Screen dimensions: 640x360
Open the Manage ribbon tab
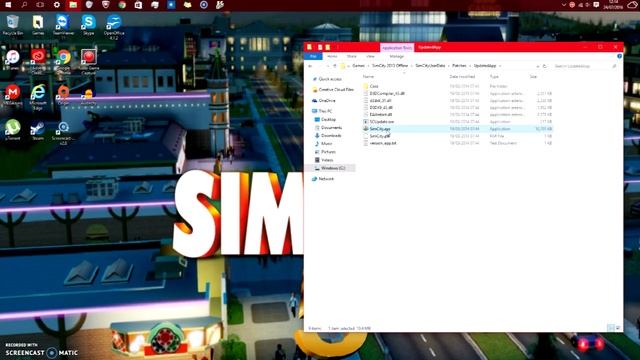[396, 56]
